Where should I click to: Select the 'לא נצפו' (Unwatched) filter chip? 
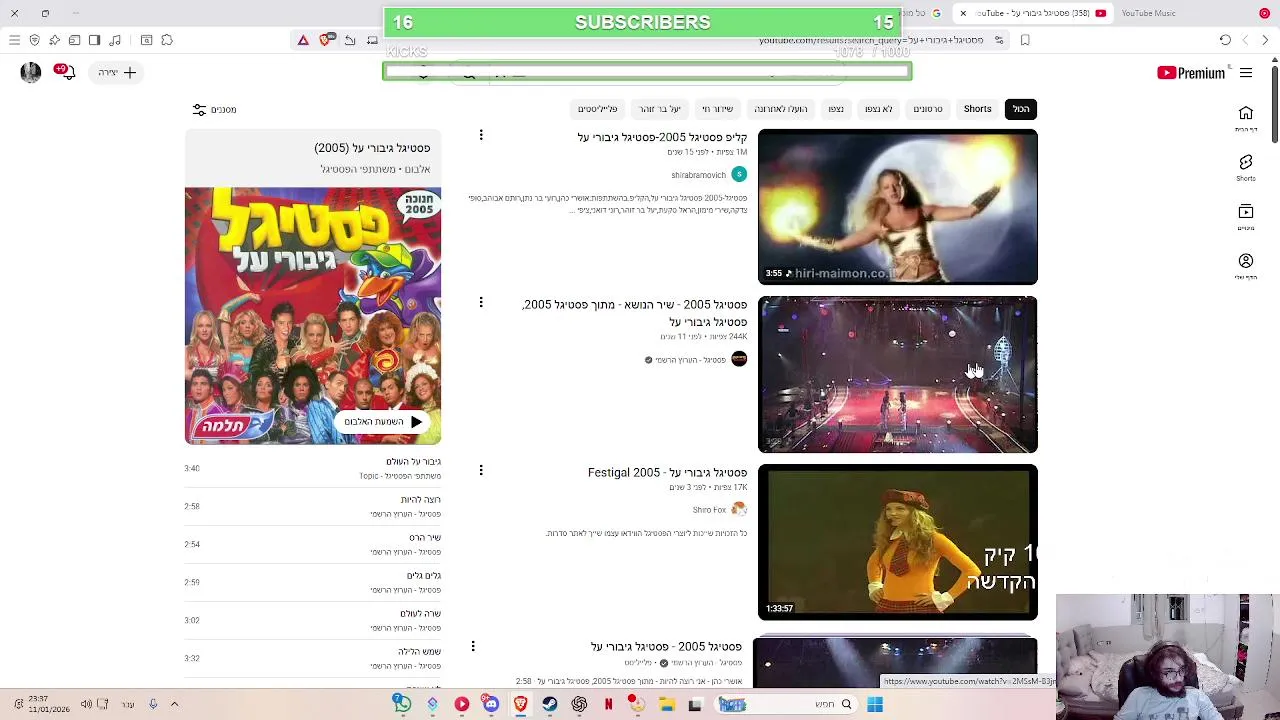point(878,109)
